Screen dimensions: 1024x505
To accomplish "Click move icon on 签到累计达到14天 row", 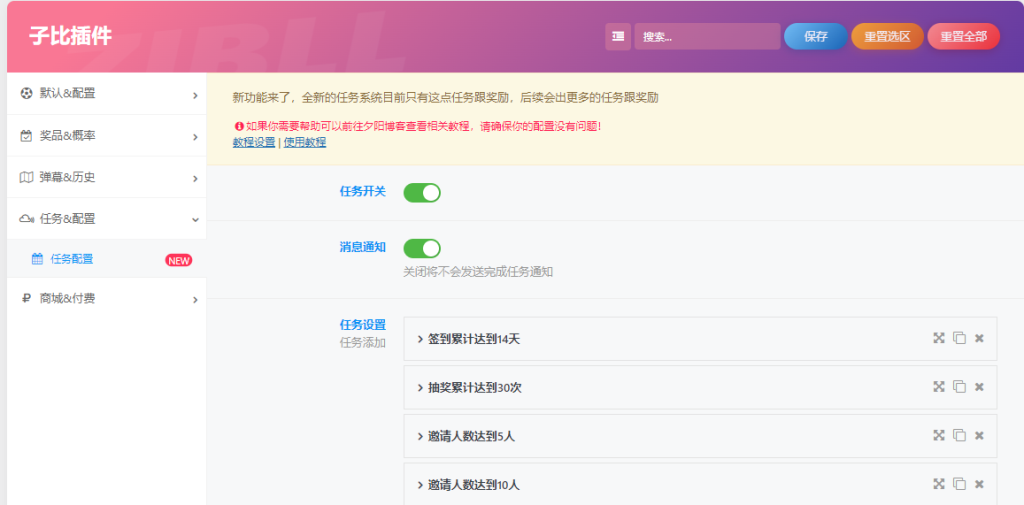I will pyautogui.click(x=939, y=338).
